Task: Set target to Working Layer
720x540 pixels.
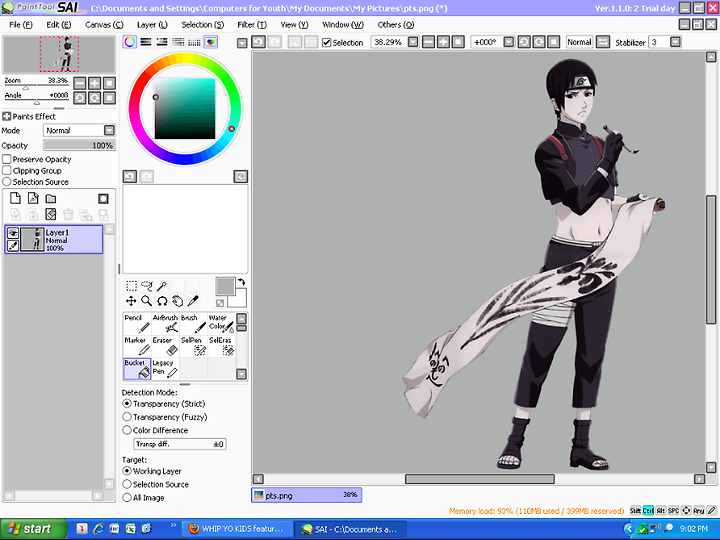Action: [127, 471]
